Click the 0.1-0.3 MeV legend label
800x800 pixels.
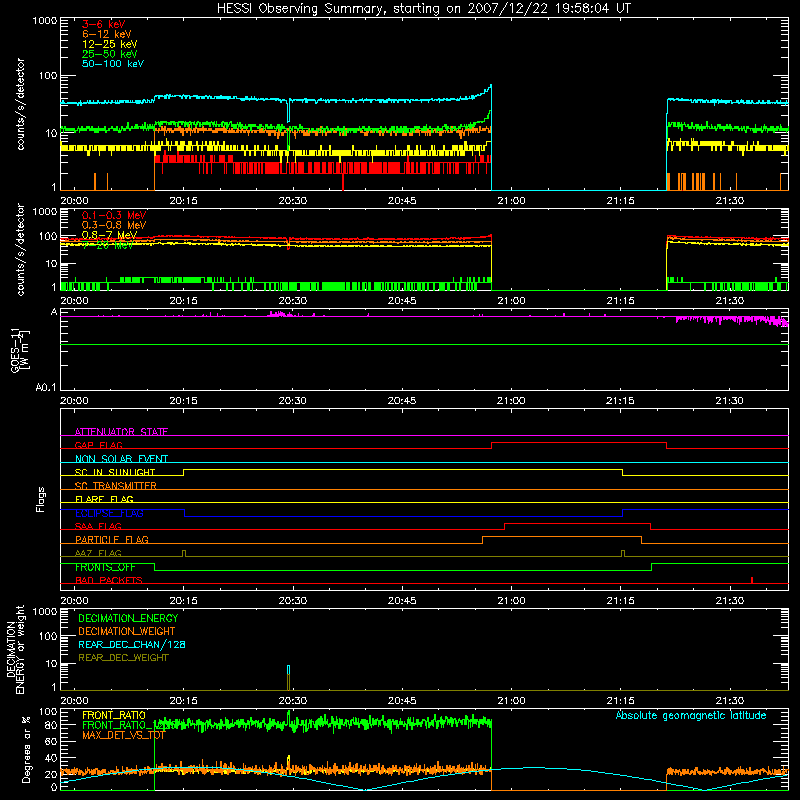pyautogui.click(x=114, y=215)
